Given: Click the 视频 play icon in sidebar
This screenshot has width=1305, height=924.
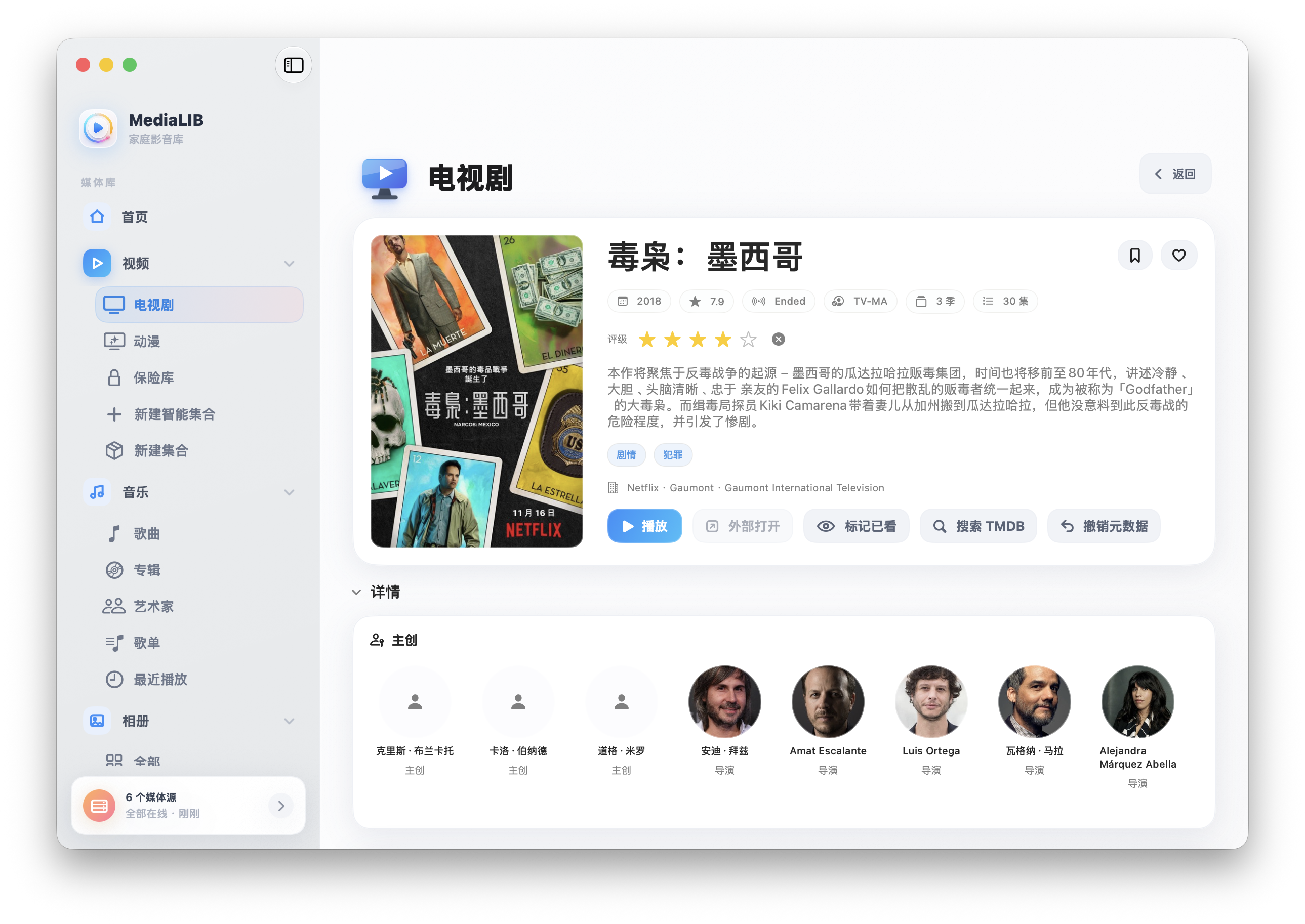Looking at the screenshot, I should 97,264.
